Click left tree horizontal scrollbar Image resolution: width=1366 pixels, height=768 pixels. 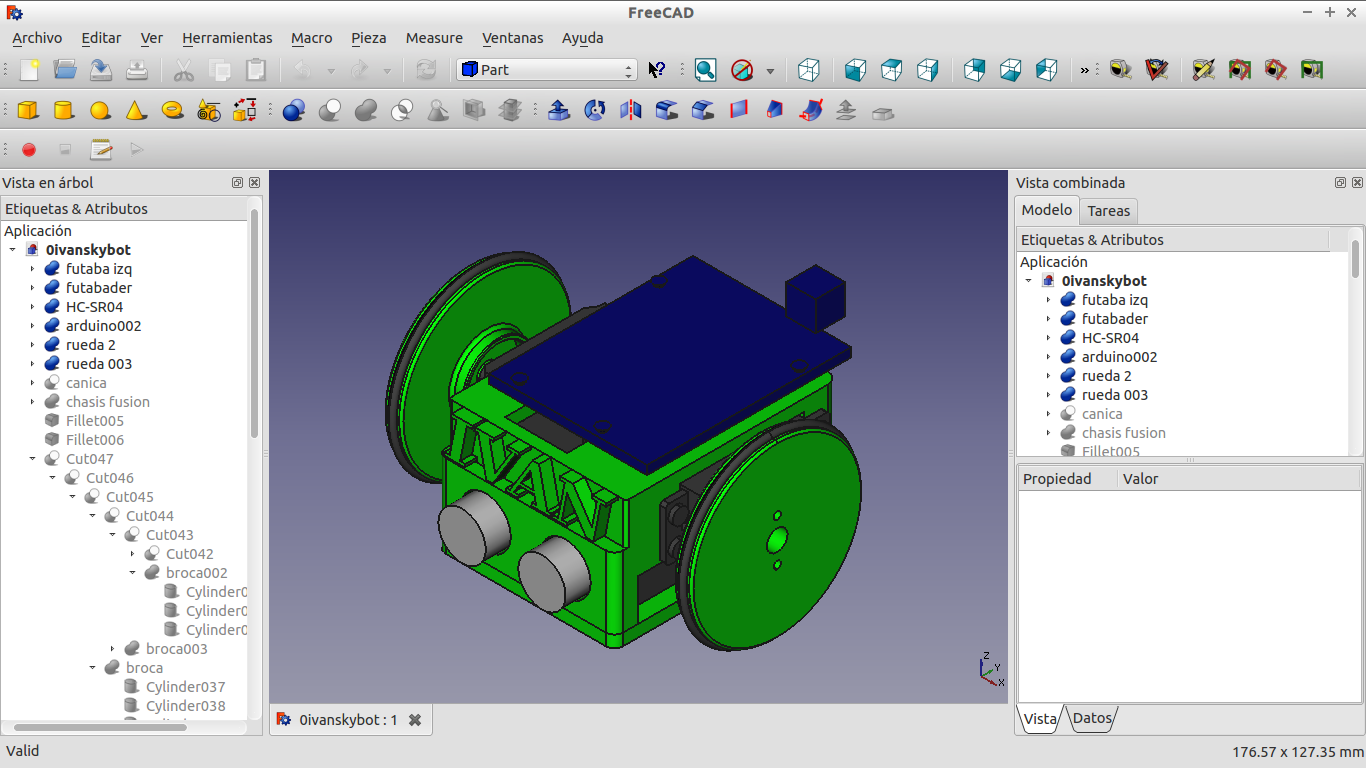coord(100,727)
